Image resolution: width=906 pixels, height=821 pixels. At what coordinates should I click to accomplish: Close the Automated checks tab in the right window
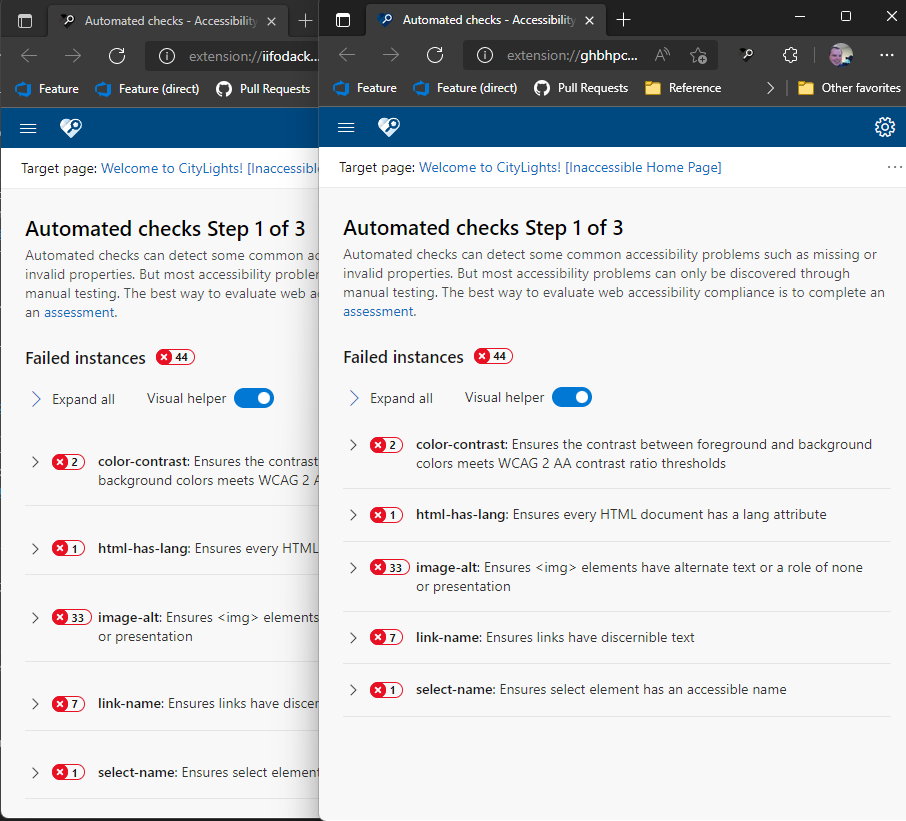pyautogui.click(x=589, y=20)
